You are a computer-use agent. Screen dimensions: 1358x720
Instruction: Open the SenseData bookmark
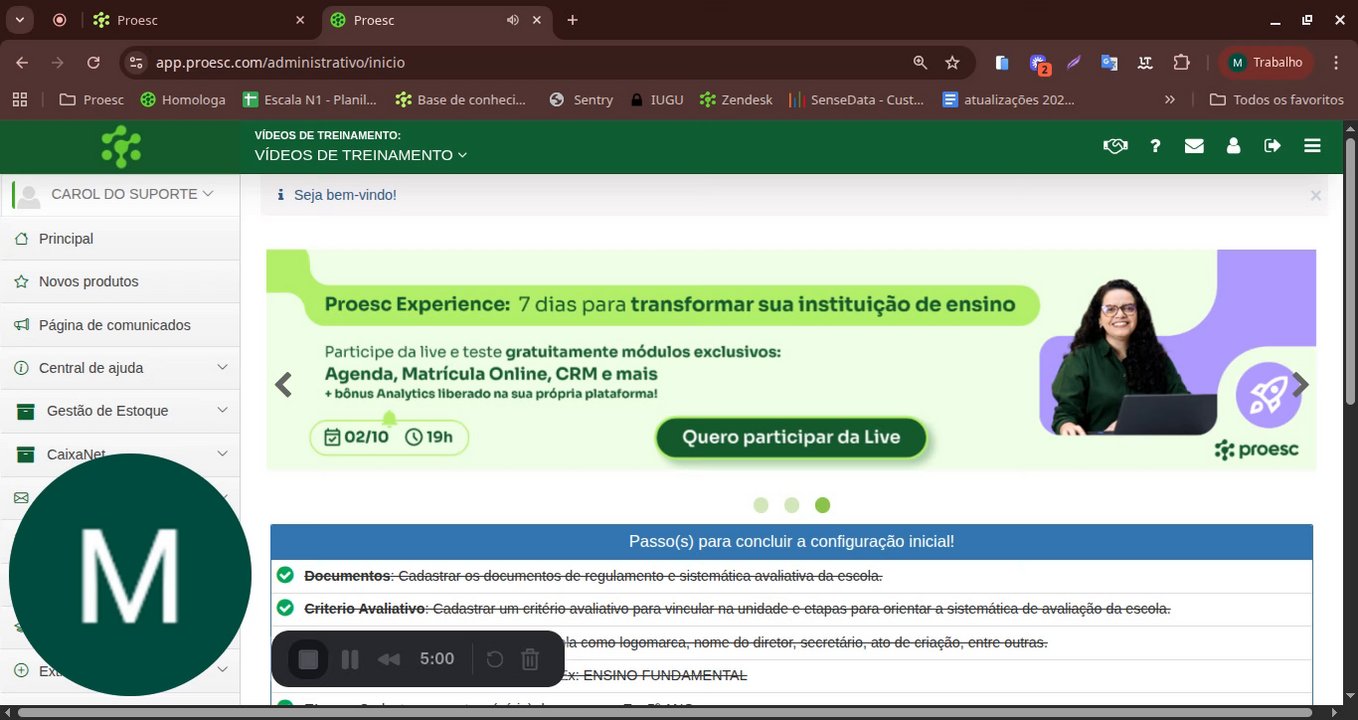pos(857,99)
